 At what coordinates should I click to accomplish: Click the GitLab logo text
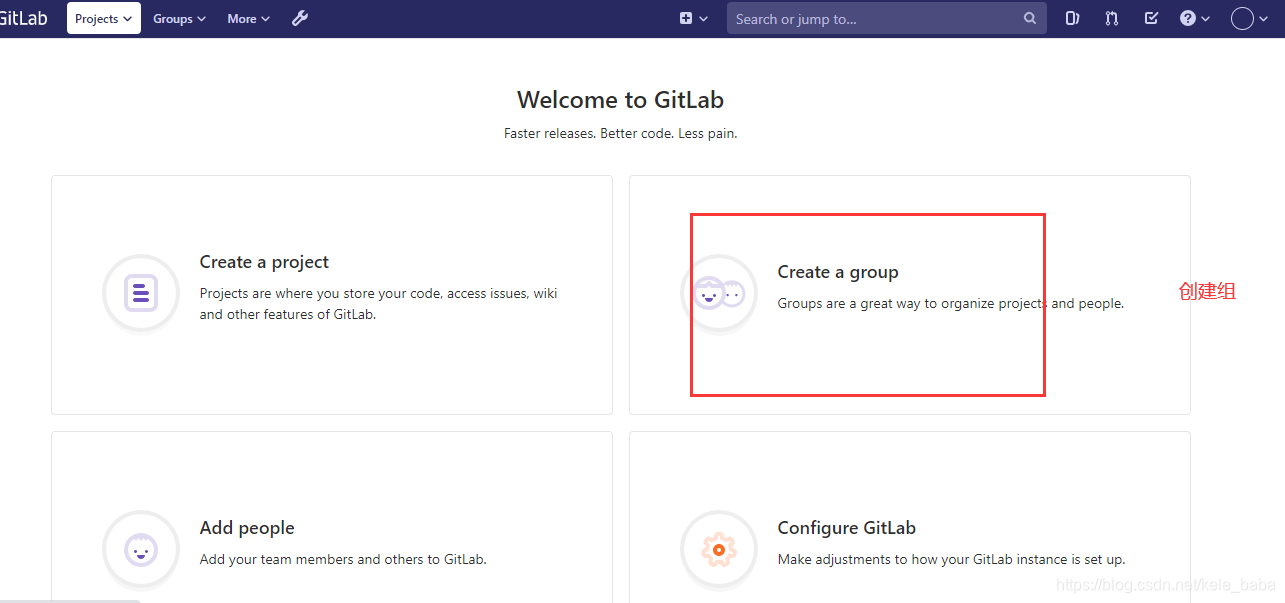23,18
